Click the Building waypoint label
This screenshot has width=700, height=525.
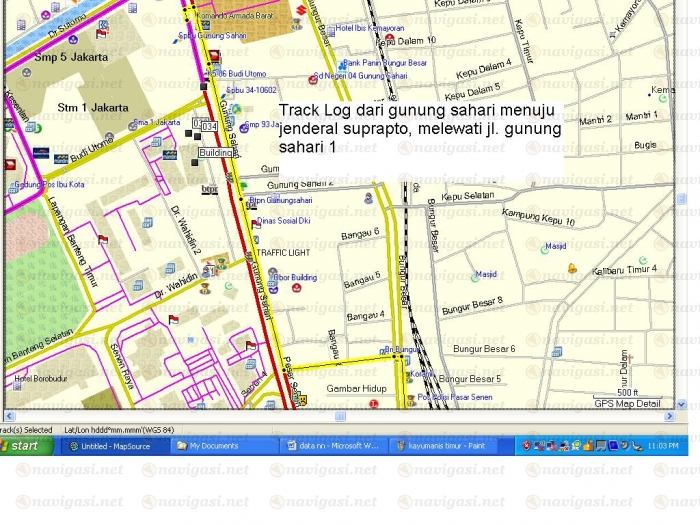coord(216,153)
